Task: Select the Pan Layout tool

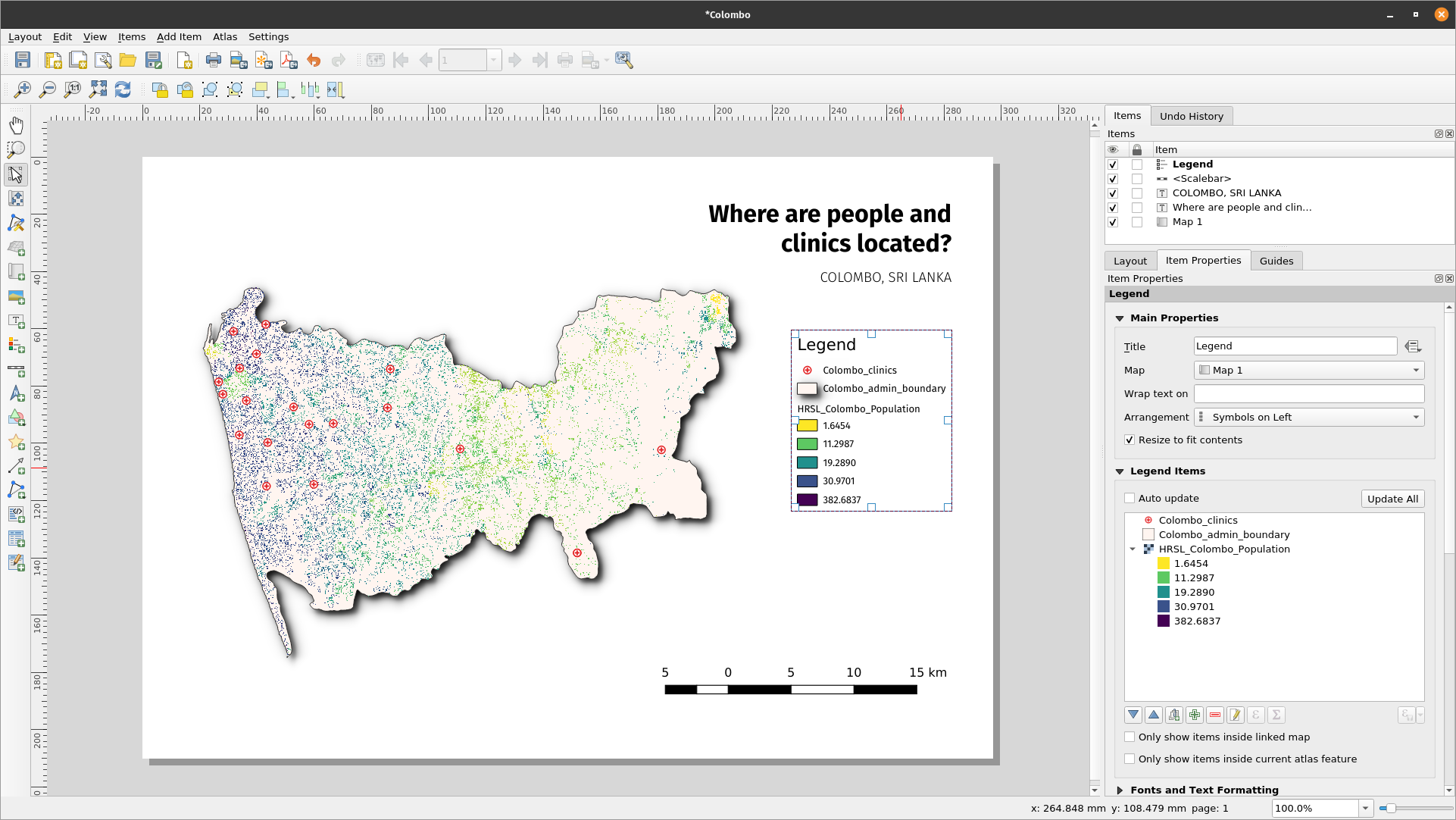Action: [x=16, y=125]
